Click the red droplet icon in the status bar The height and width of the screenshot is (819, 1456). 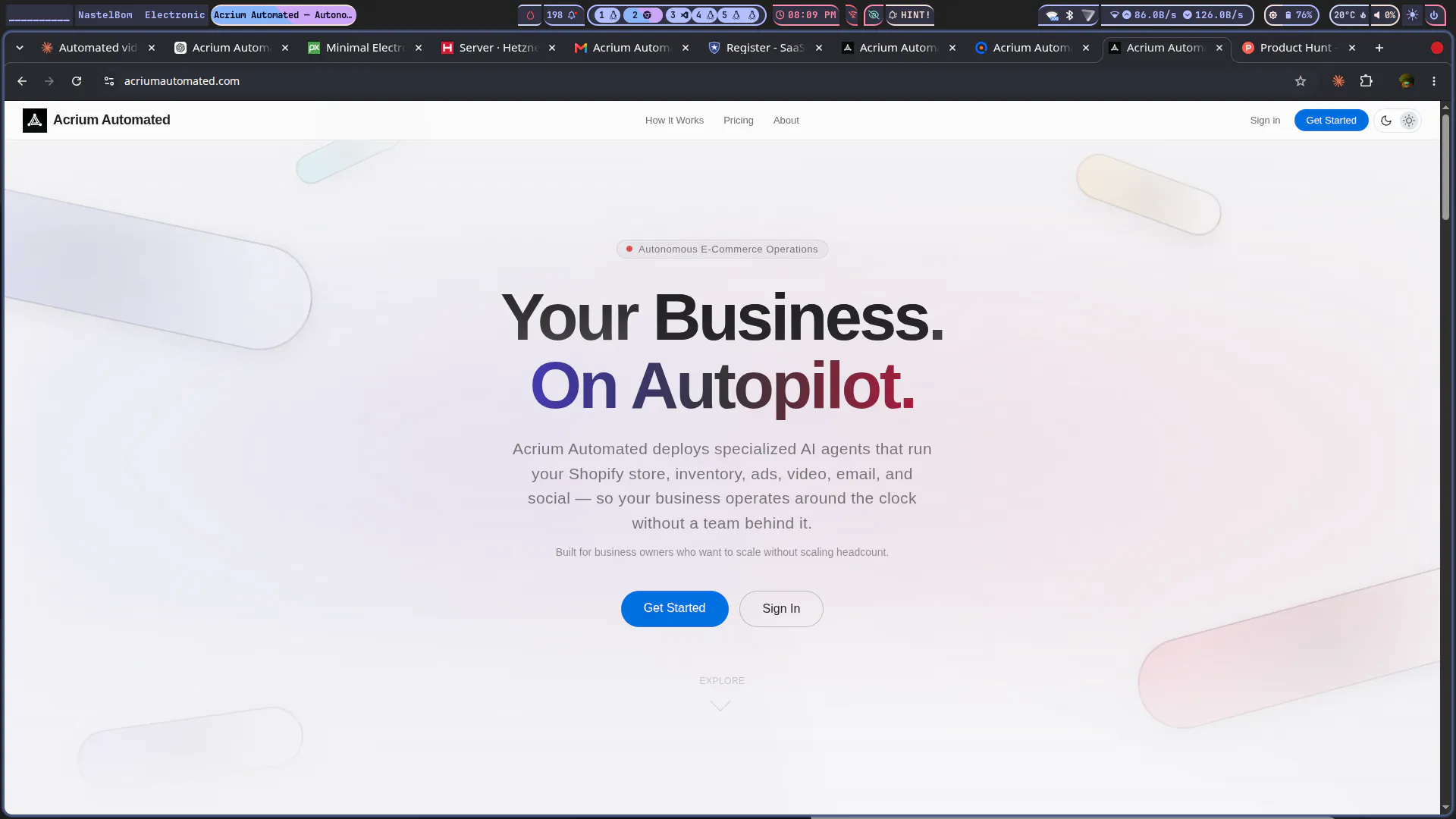pyautogui.click(x=530, y=15)
